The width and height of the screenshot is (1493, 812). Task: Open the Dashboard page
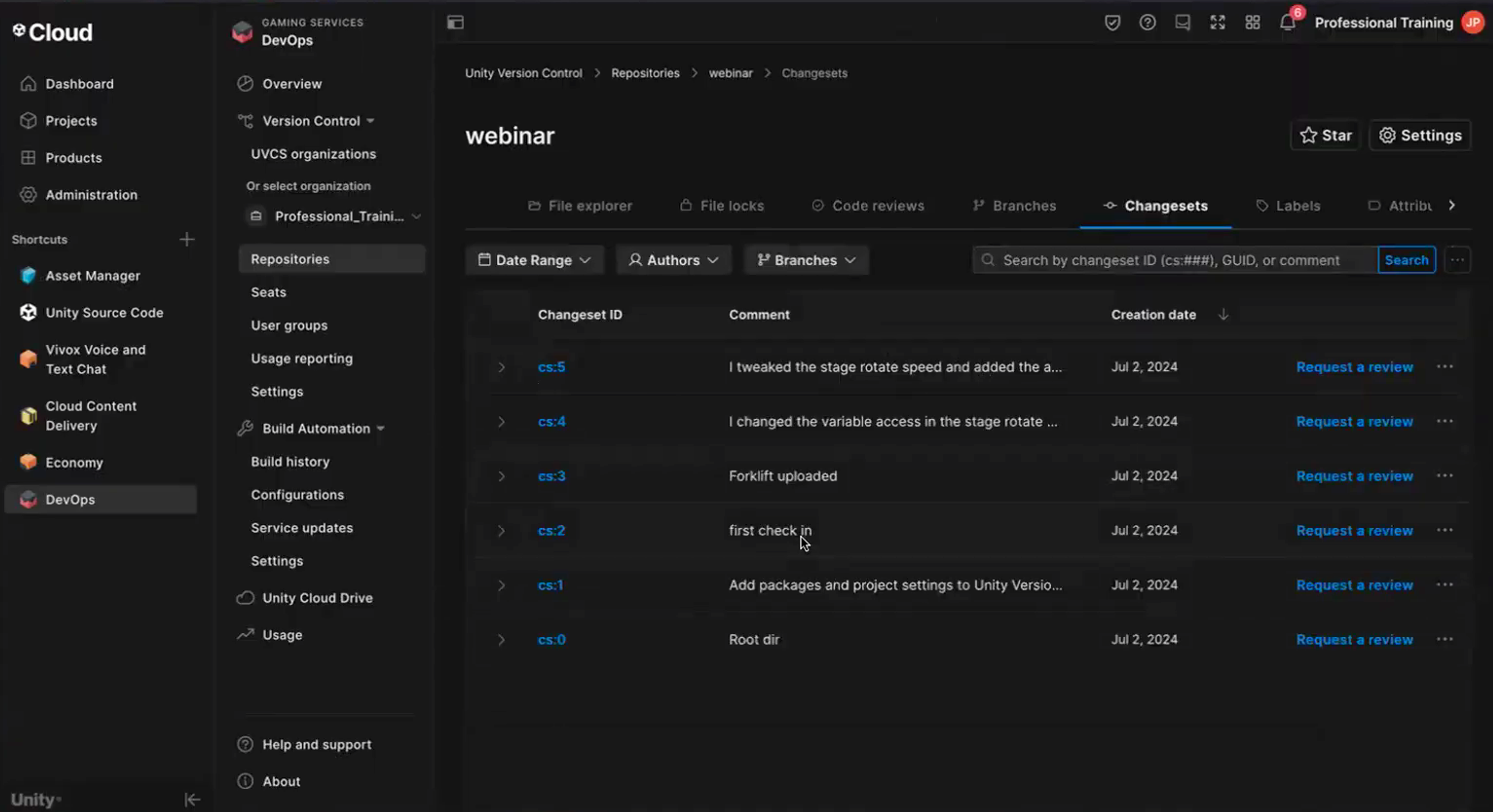point(79,84)
